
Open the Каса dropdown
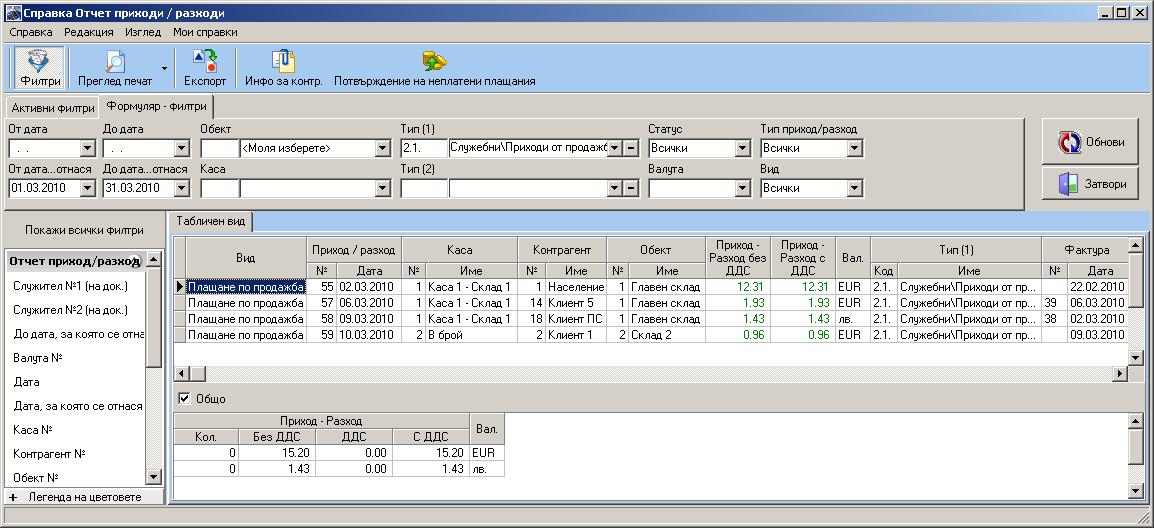point(383,188)
